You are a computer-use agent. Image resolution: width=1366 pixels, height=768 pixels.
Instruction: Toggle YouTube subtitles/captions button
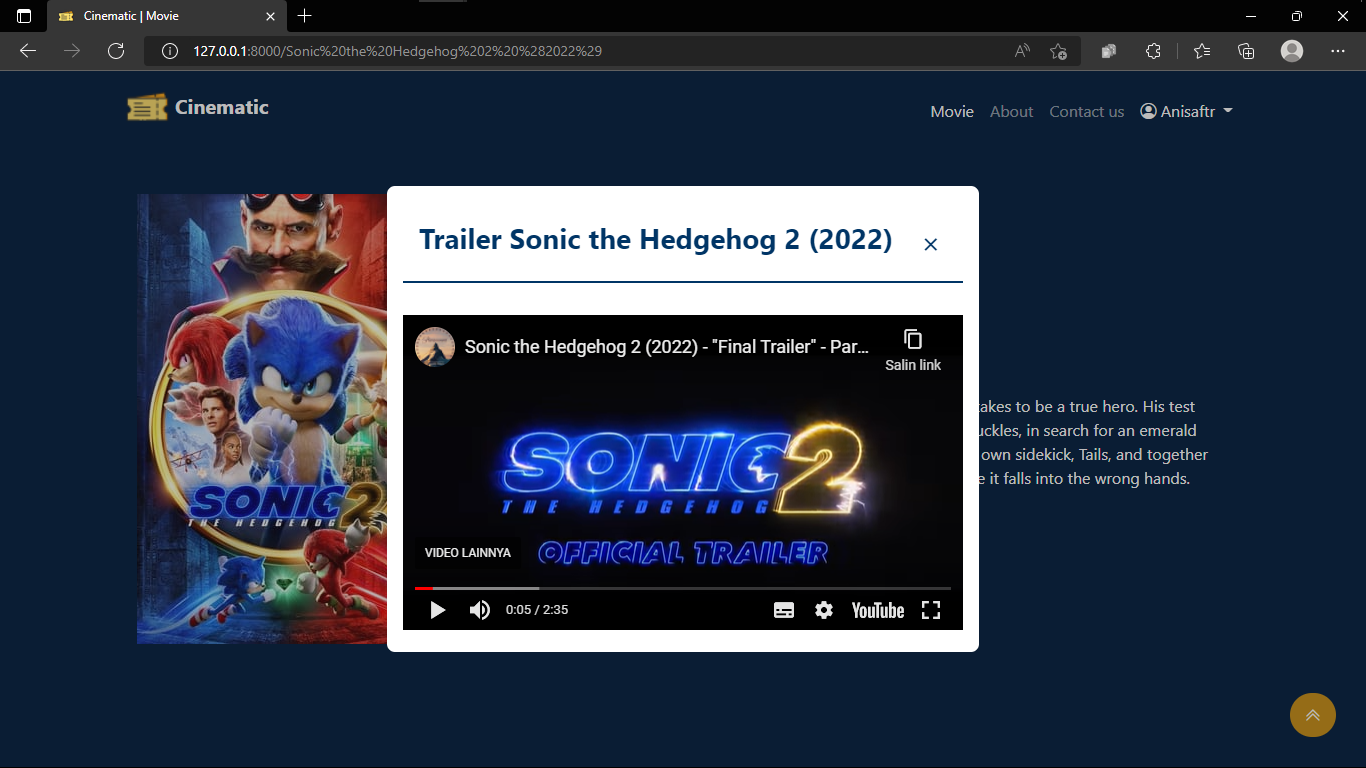pyautogui.click(x=784, y=610)
